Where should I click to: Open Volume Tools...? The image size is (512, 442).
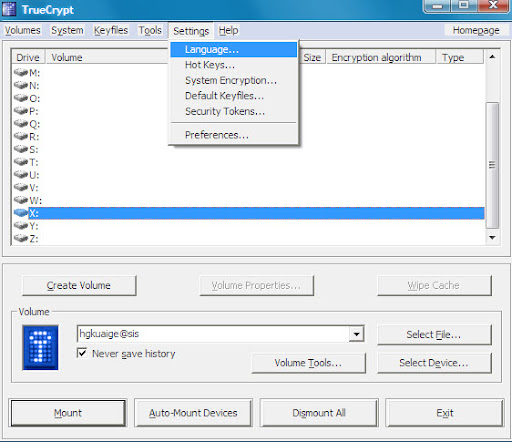(308, 363)
